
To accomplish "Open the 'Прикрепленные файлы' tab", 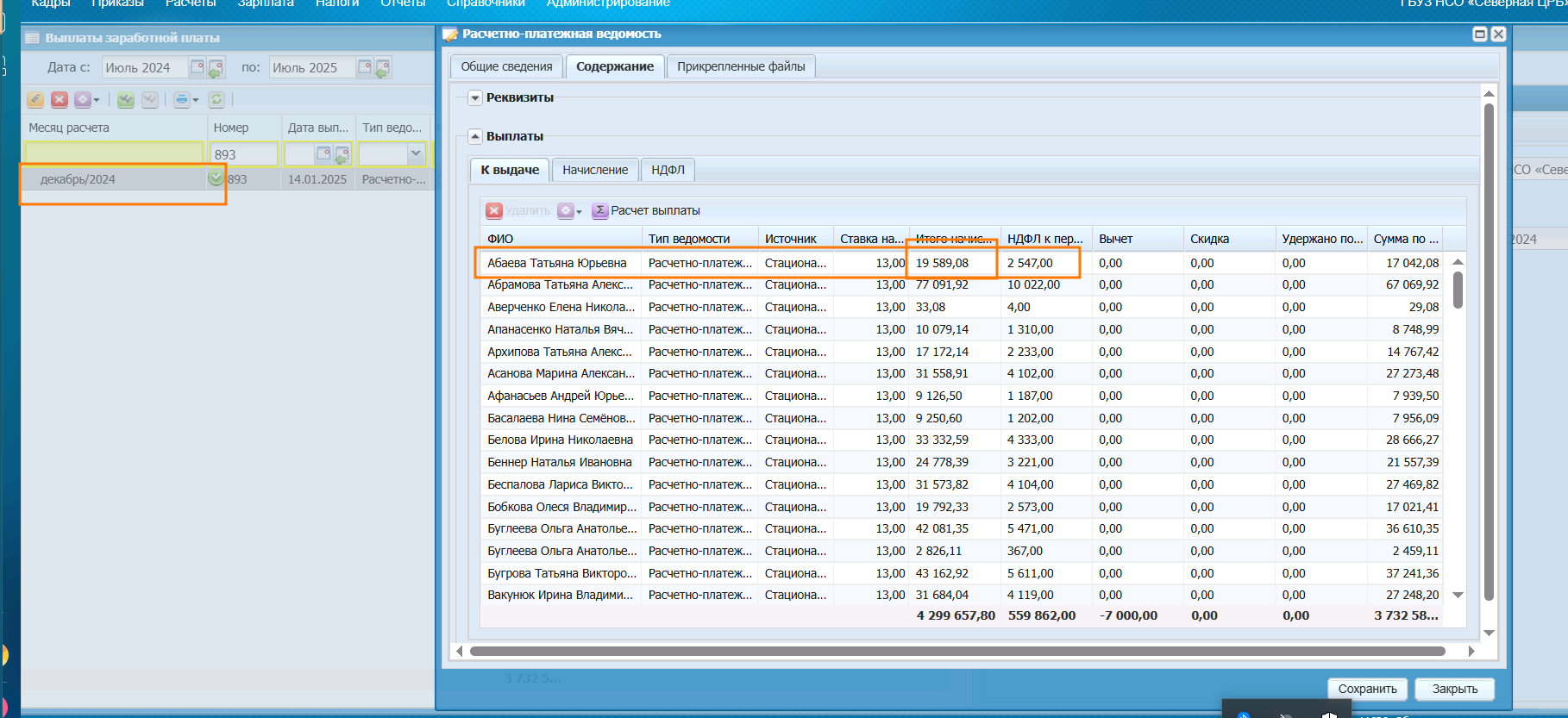I will coord(741,66).
